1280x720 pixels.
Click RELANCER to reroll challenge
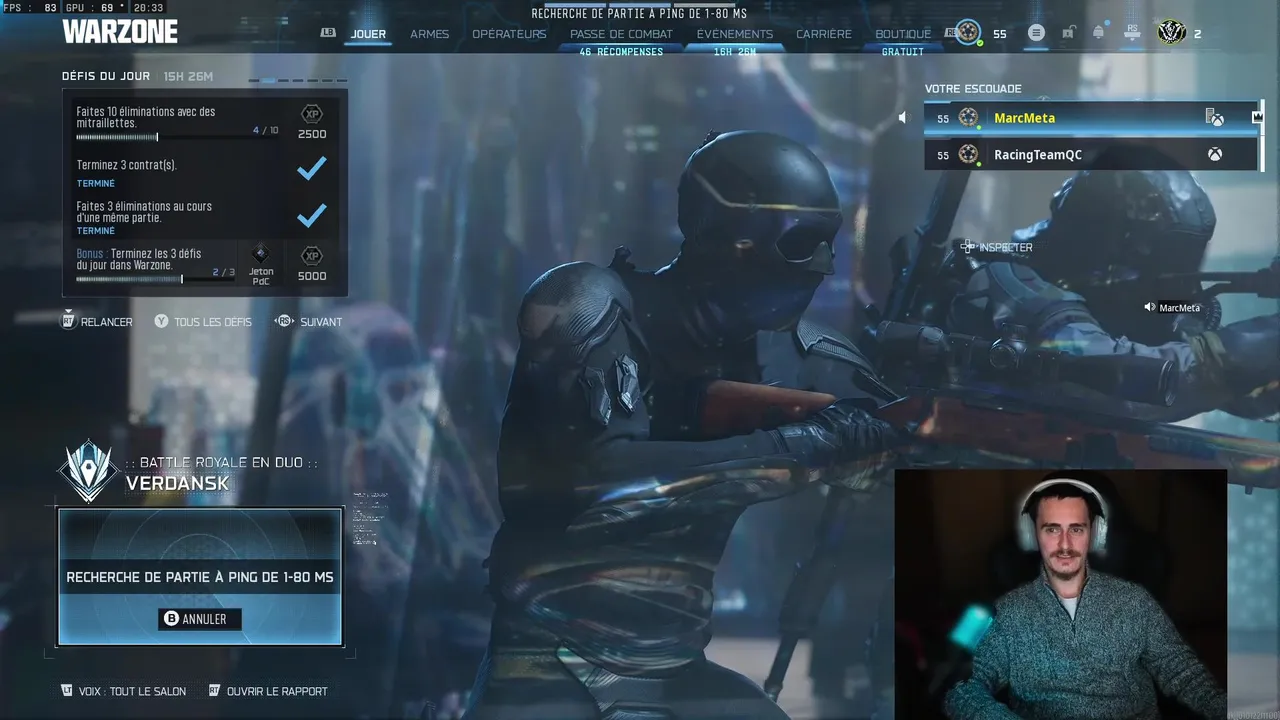(98, 322)
